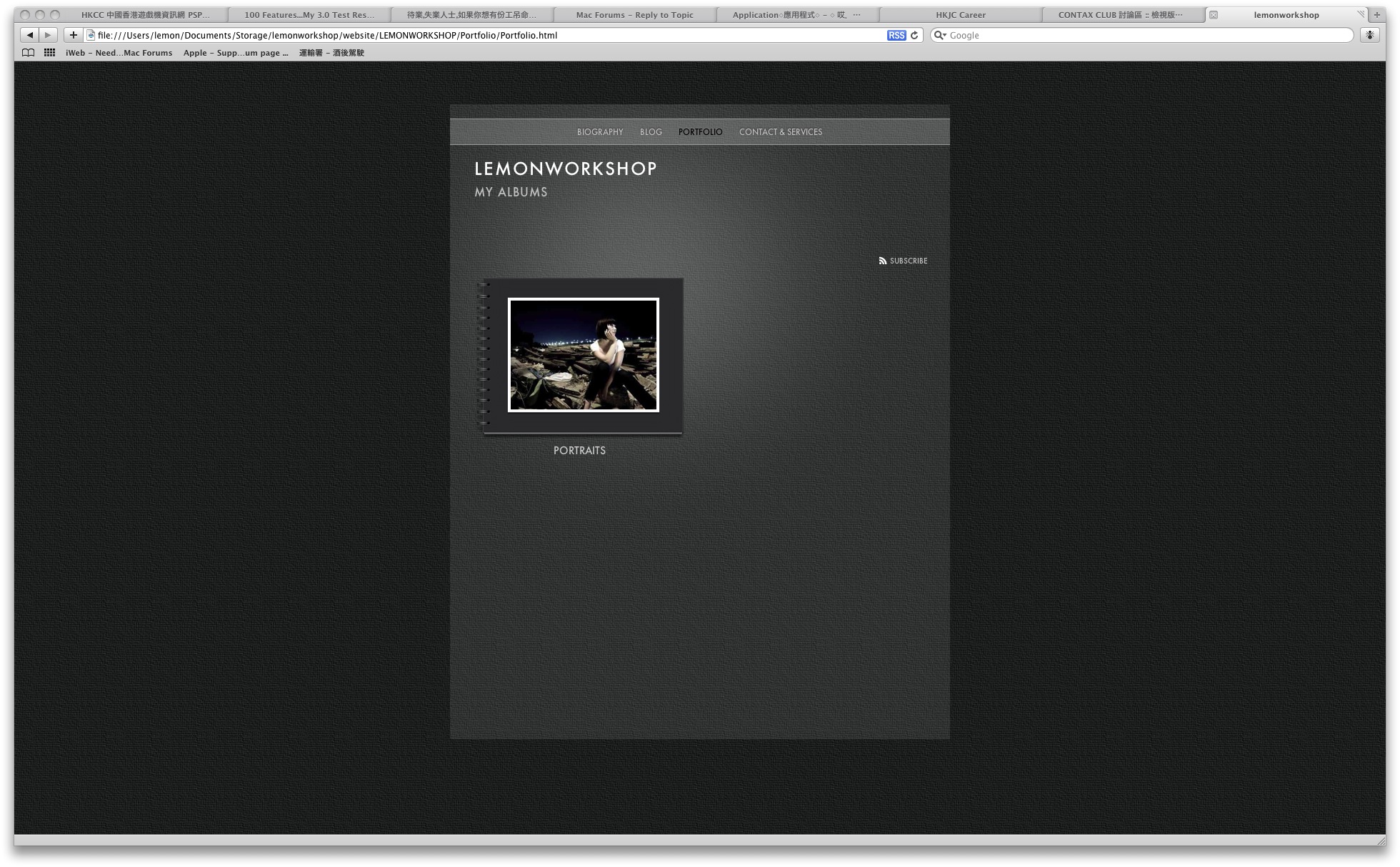Click the RSS badge in address bar
The height and width of the screenshot is (867, 1400).
pos(896,35)
